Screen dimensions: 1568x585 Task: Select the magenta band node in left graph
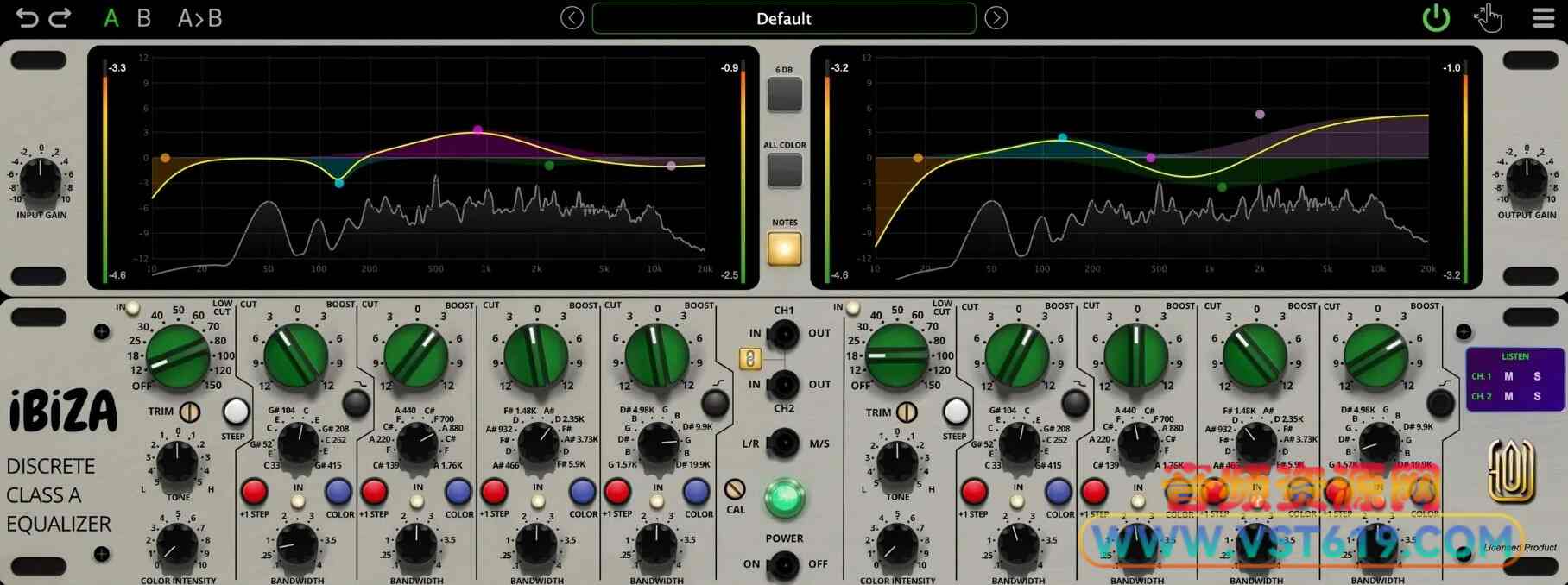pos(477,130)
